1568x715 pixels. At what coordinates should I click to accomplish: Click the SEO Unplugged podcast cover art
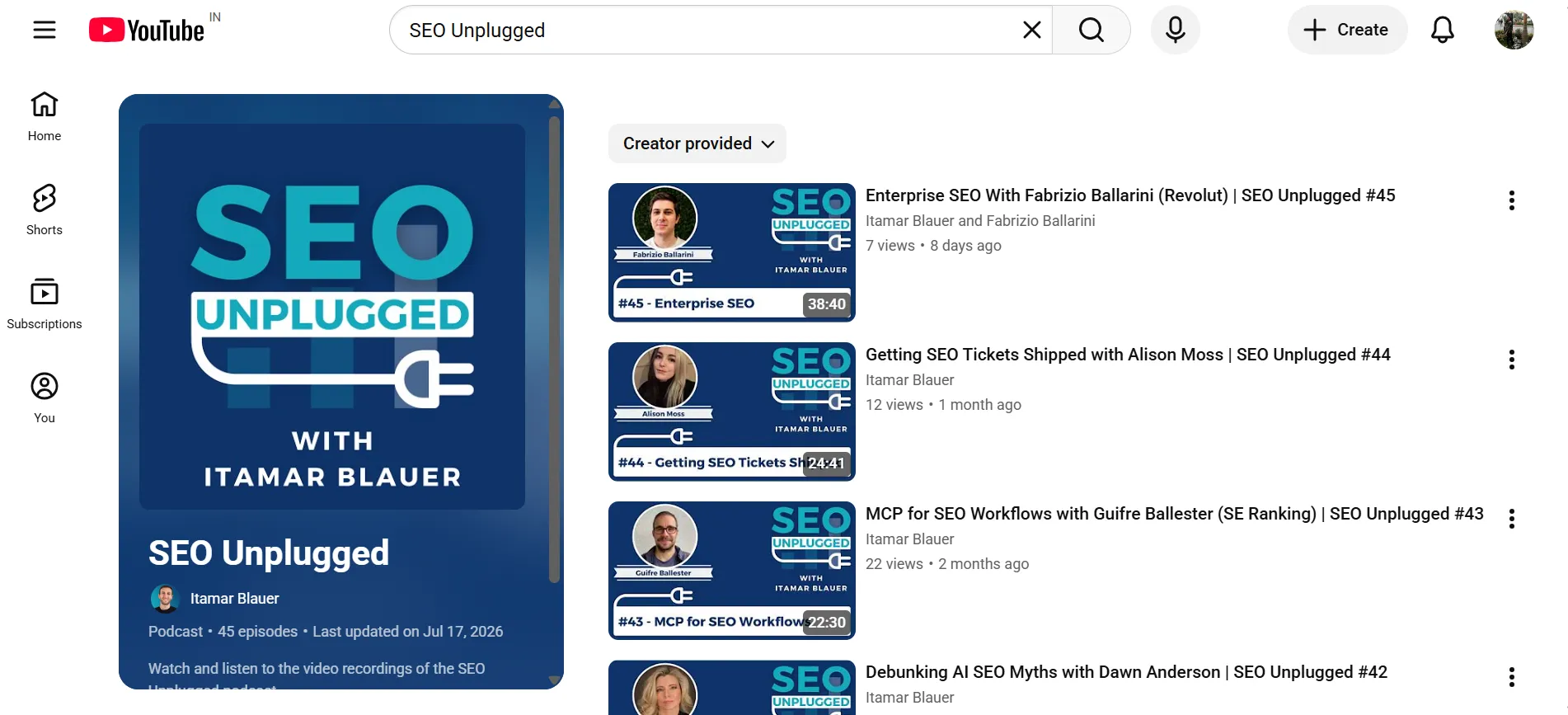click(x=332, y=317)
